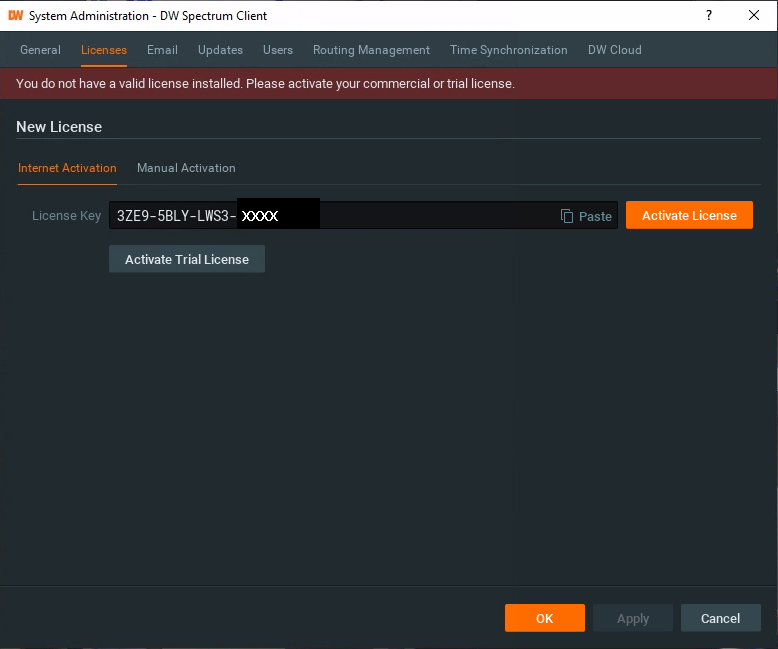
Task: Confirm with the OK button
Action: pyautogui.click(x=545, y=618)
